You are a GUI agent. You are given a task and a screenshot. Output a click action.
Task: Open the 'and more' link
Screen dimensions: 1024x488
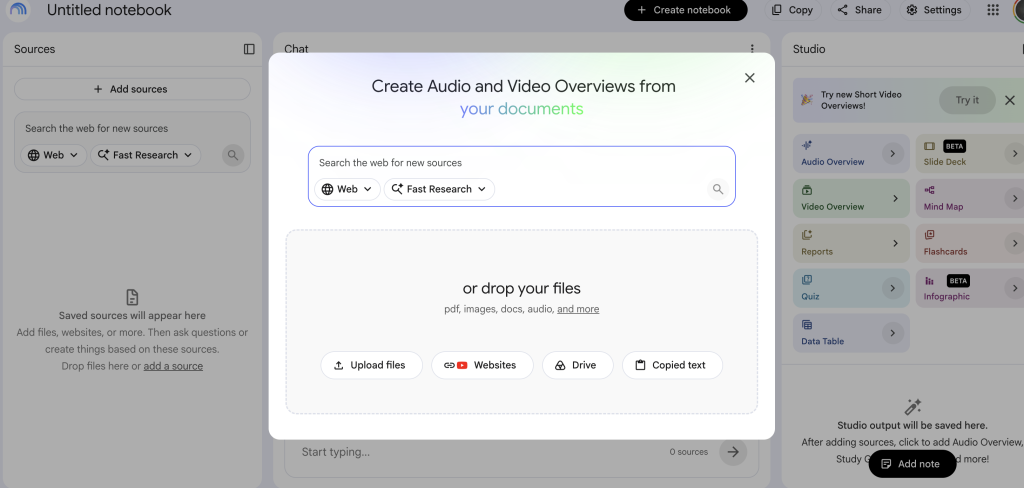coord(578,309)
